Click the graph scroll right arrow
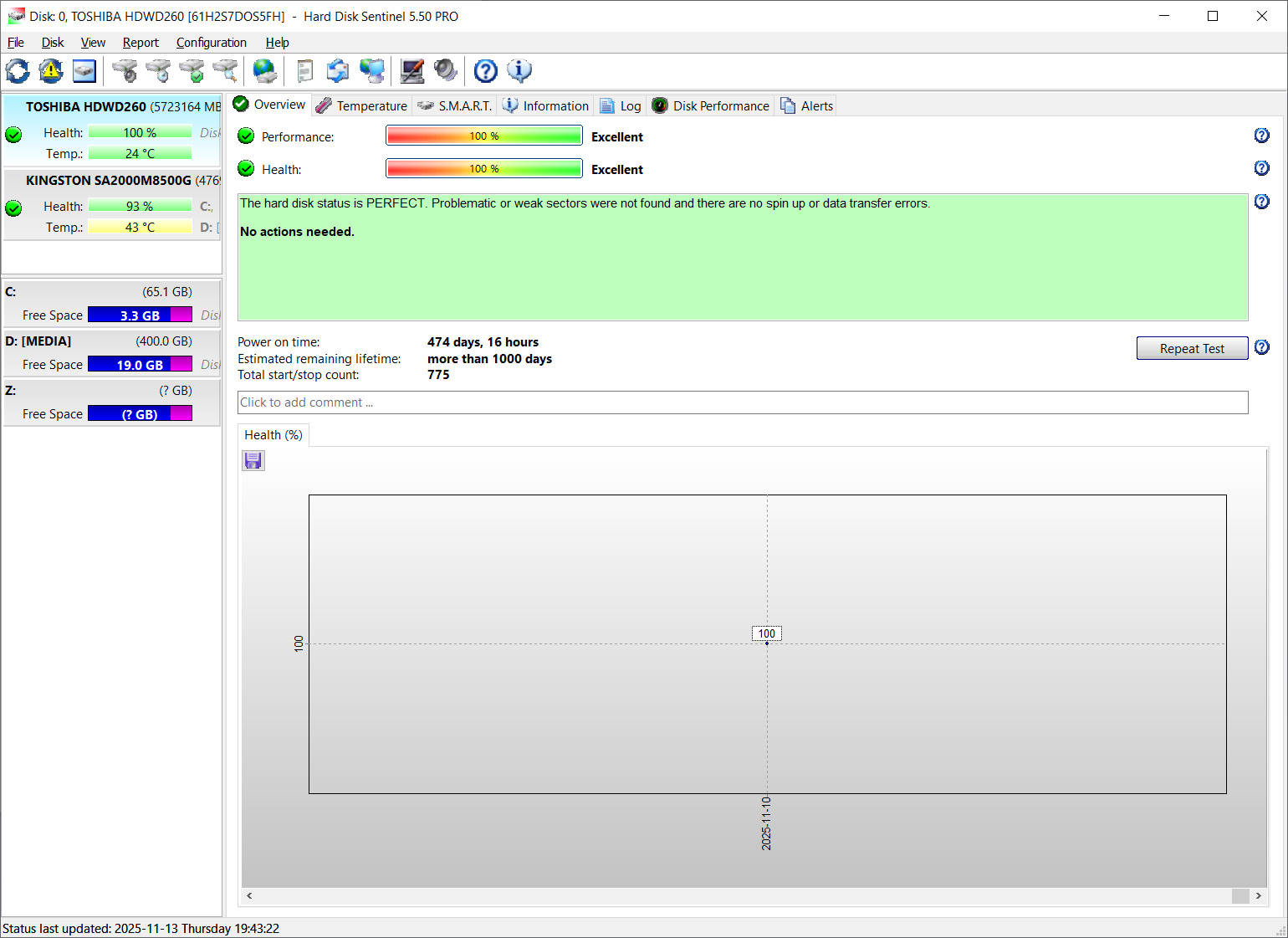1288x938 pixels. (x=1258, y=895)
